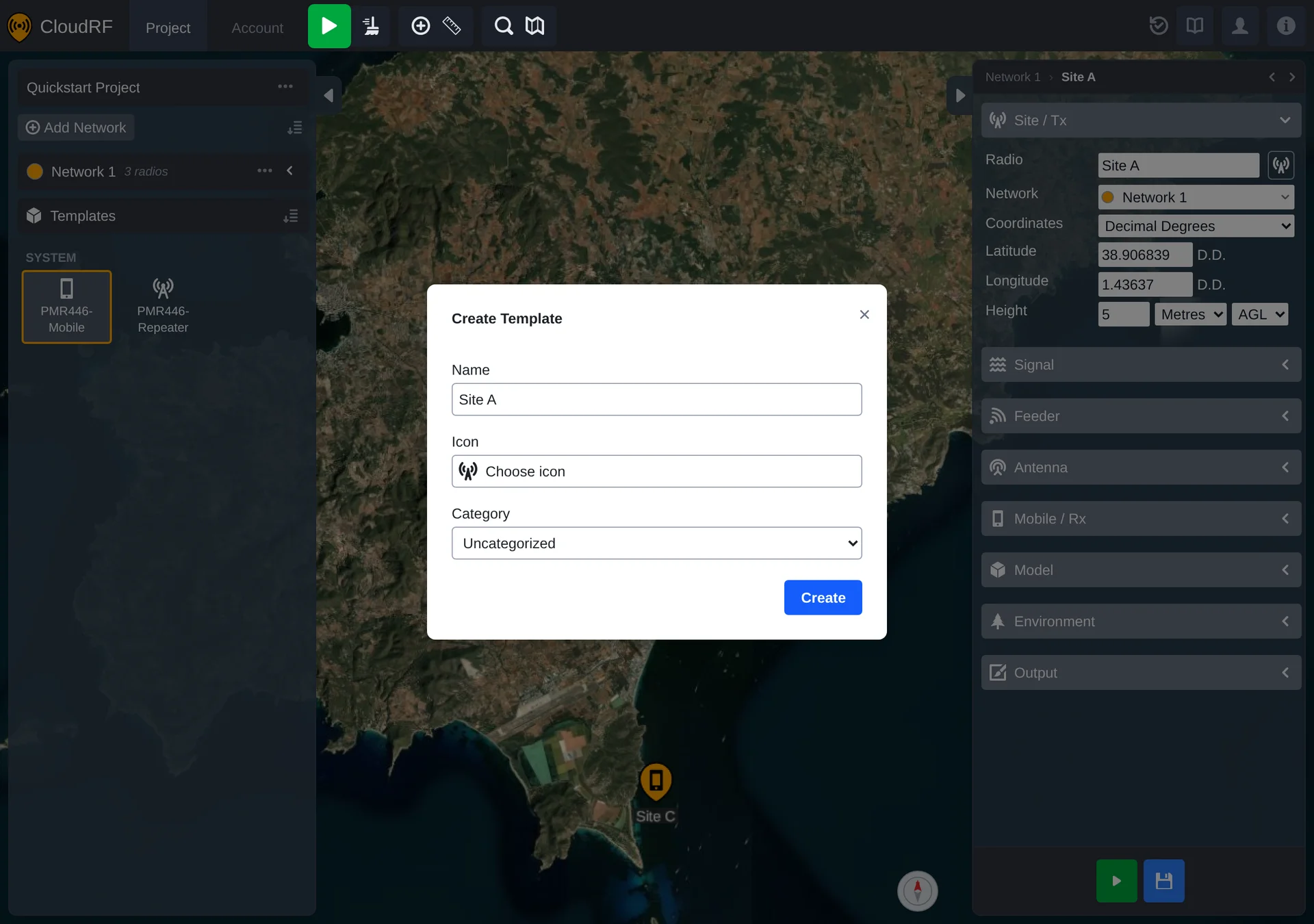This screenshot has height=924, width=1314.
Task: Collapse the Site / Tx section
Action: pos(1141,120)
